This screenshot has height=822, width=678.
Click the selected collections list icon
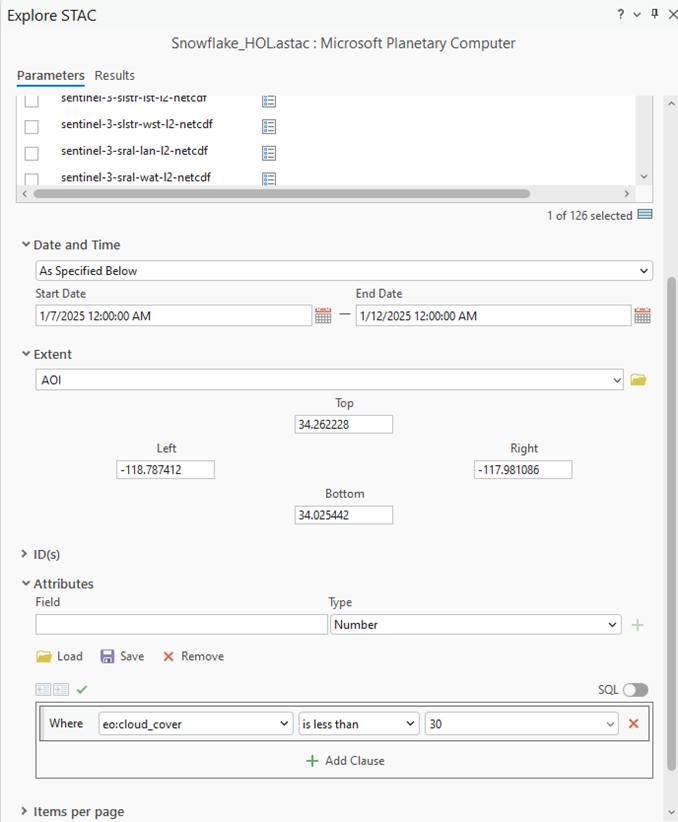pos(645,214)
